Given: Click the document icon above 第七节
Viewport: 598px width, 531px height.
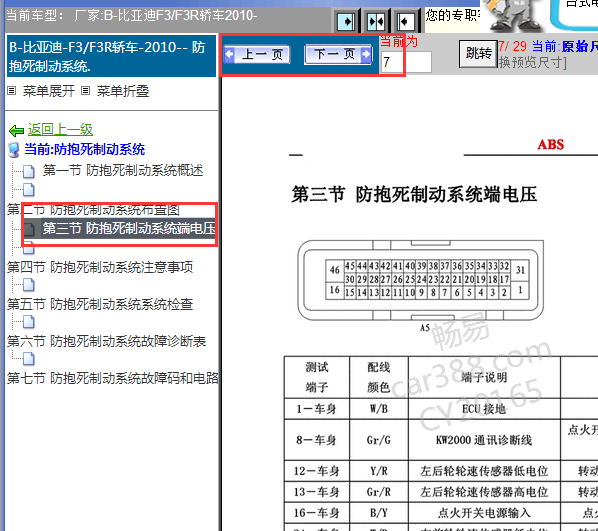Looking at the screenshot, I should coord(29,359).
